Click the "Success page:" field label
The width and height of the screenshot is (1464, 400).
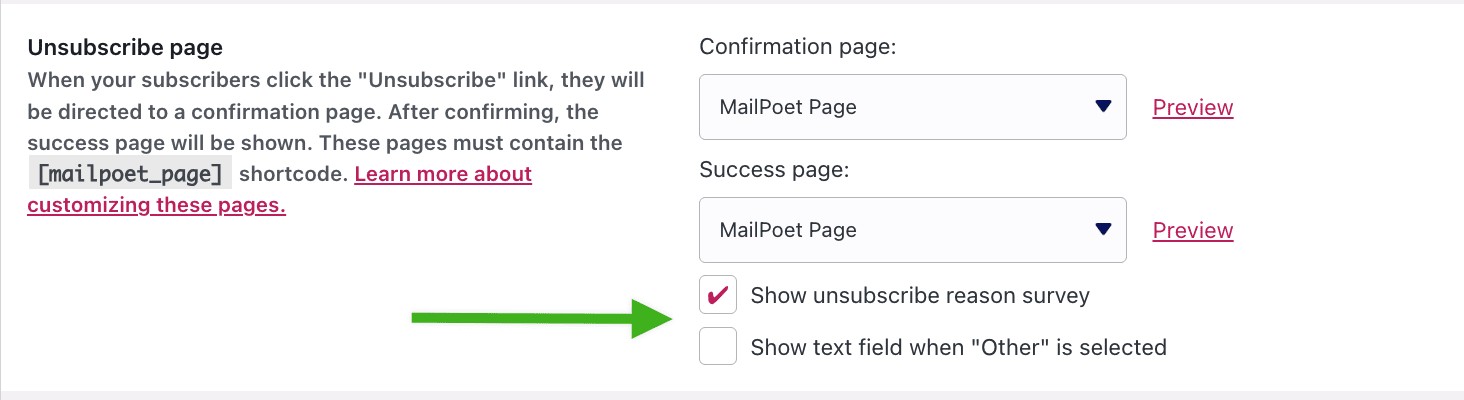pos(774,170)
